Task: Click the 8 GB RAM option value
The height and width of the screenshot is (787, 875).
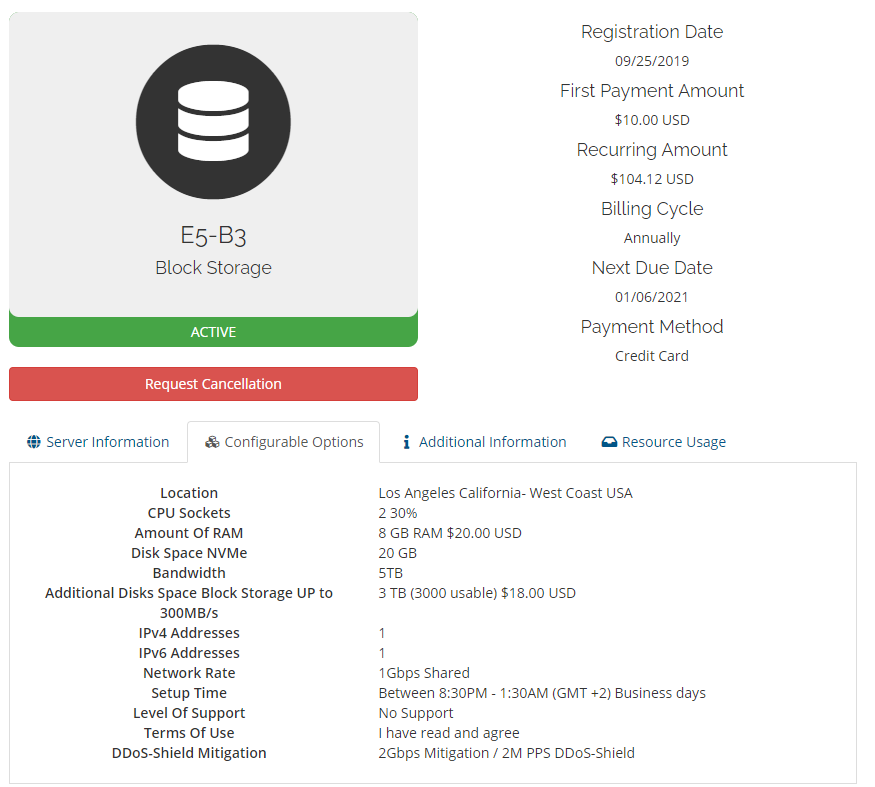Action: 449,533
